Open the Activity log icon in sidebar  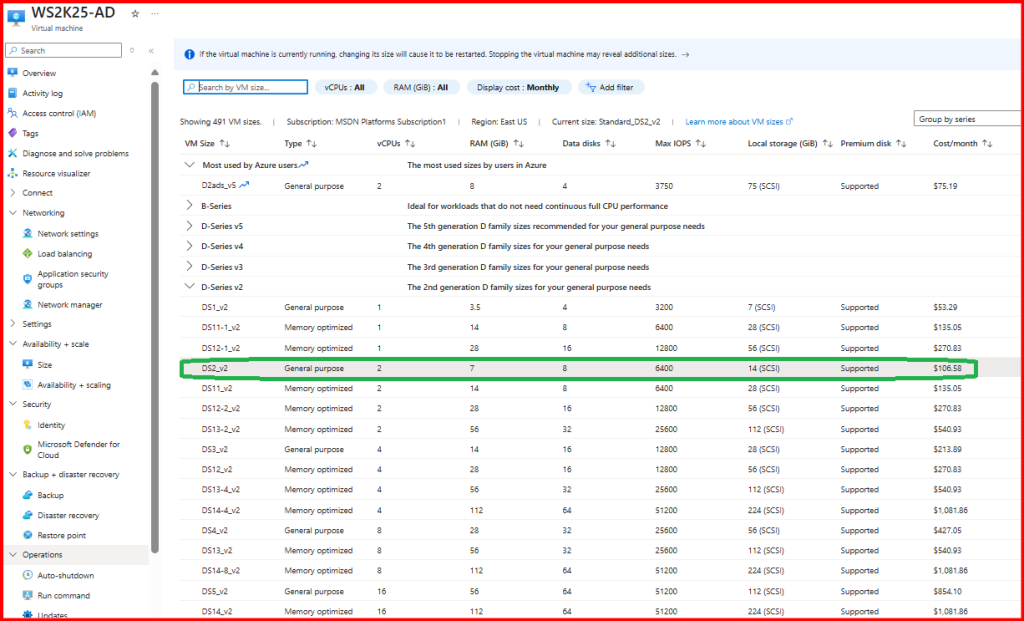coord(12,93)
